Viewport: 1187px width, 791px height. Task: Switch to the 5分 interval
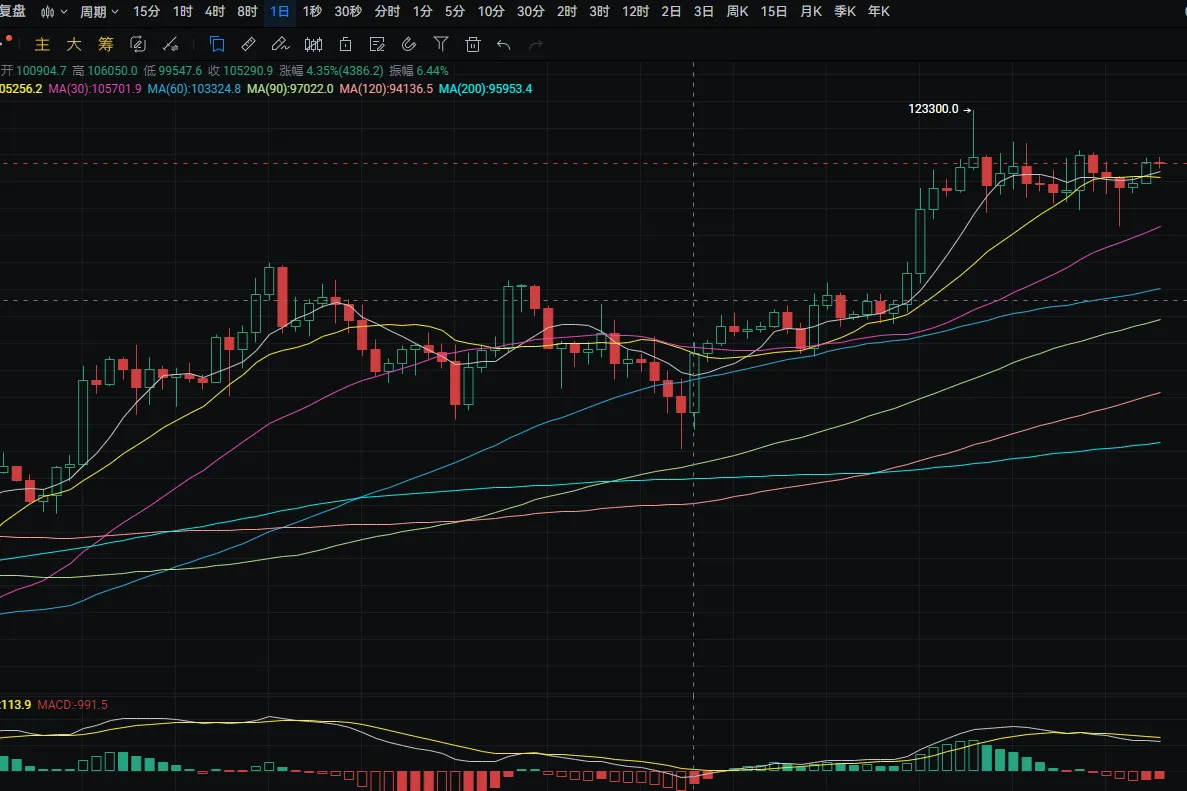[x=455, y=11]
